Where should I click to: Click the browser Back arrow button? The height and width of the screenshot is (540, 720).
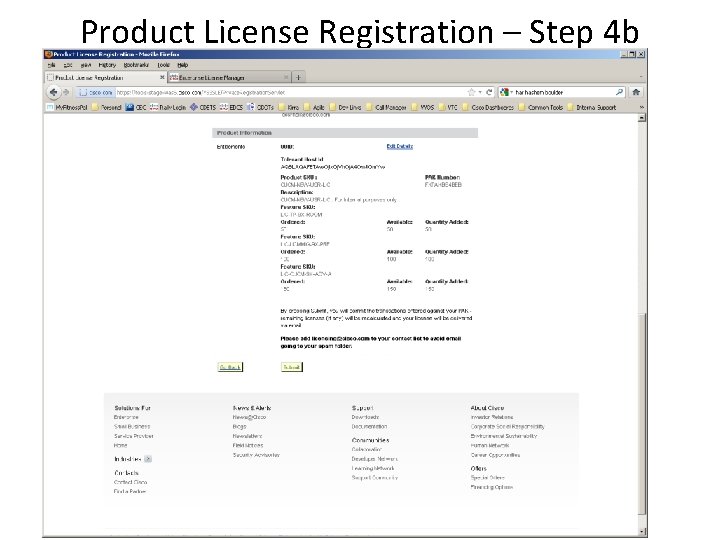[54, 92]
